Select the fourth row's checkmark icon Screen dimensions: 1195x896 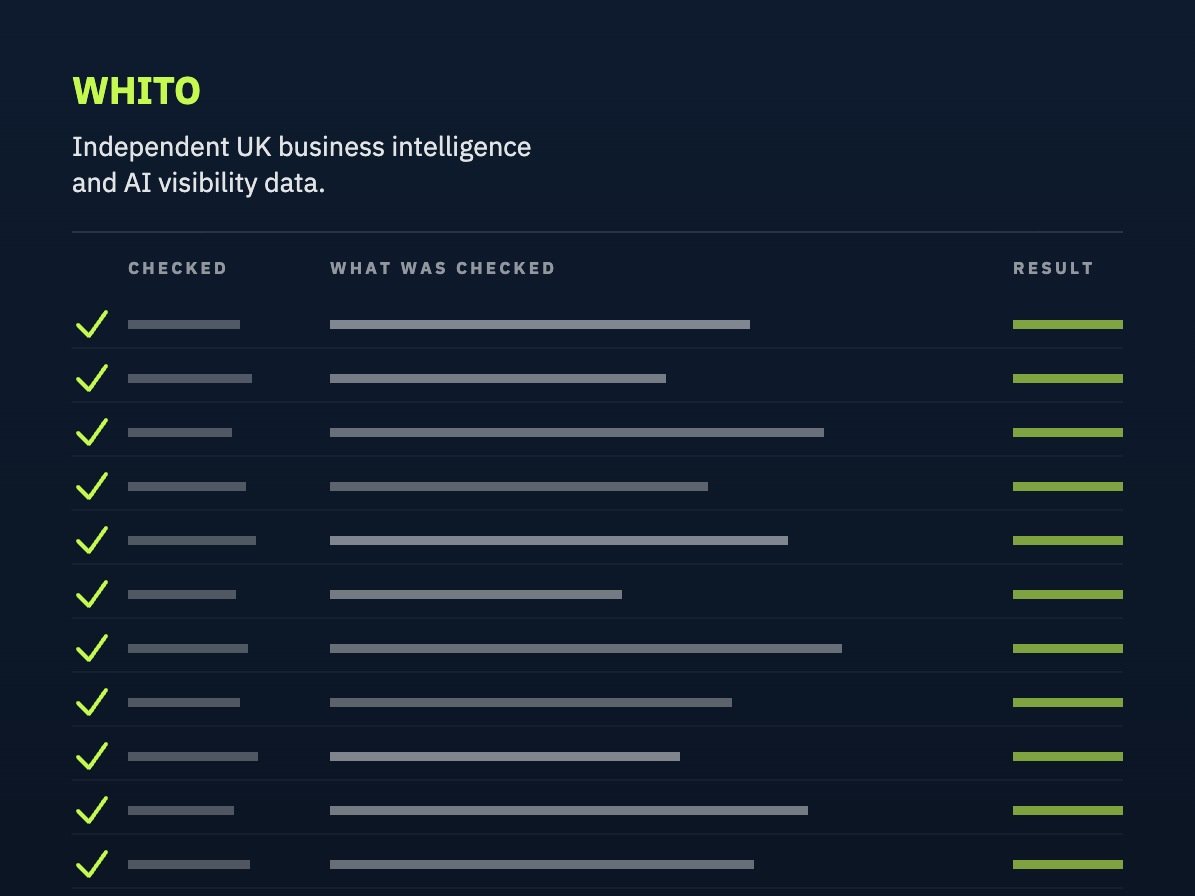coord(92,486)
